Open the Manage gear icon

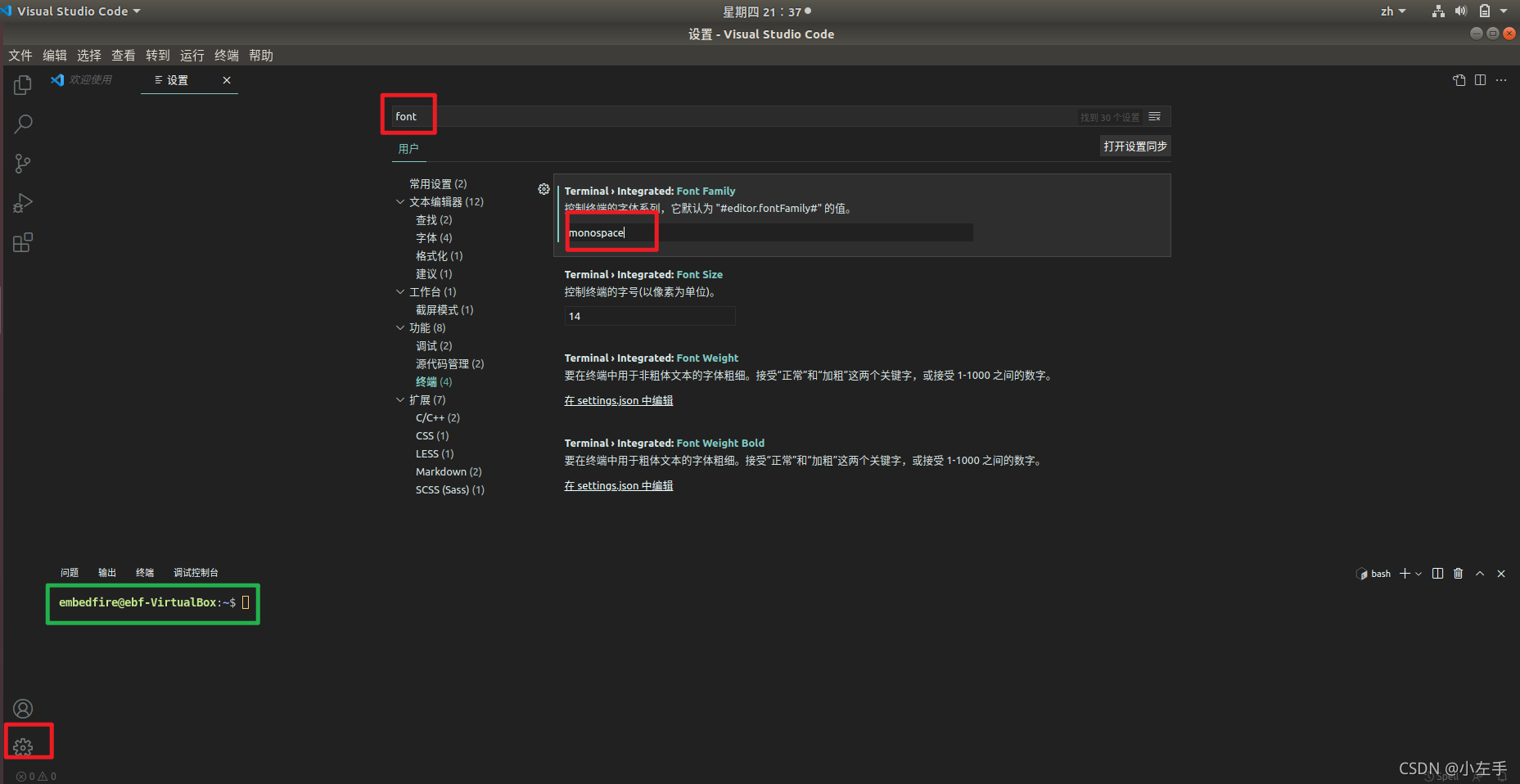(23, 746)
